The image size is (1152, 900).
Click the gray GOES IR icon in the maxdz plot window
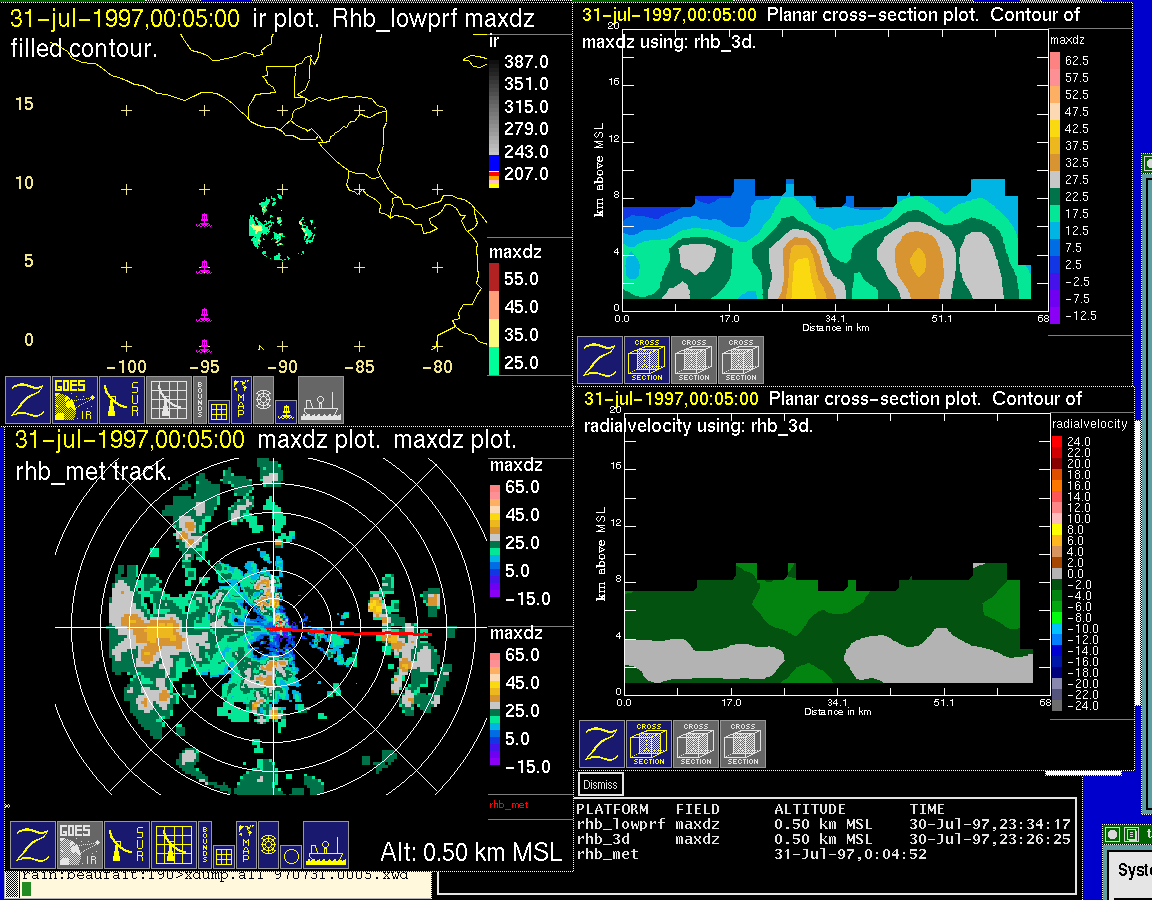coord(79,844)
